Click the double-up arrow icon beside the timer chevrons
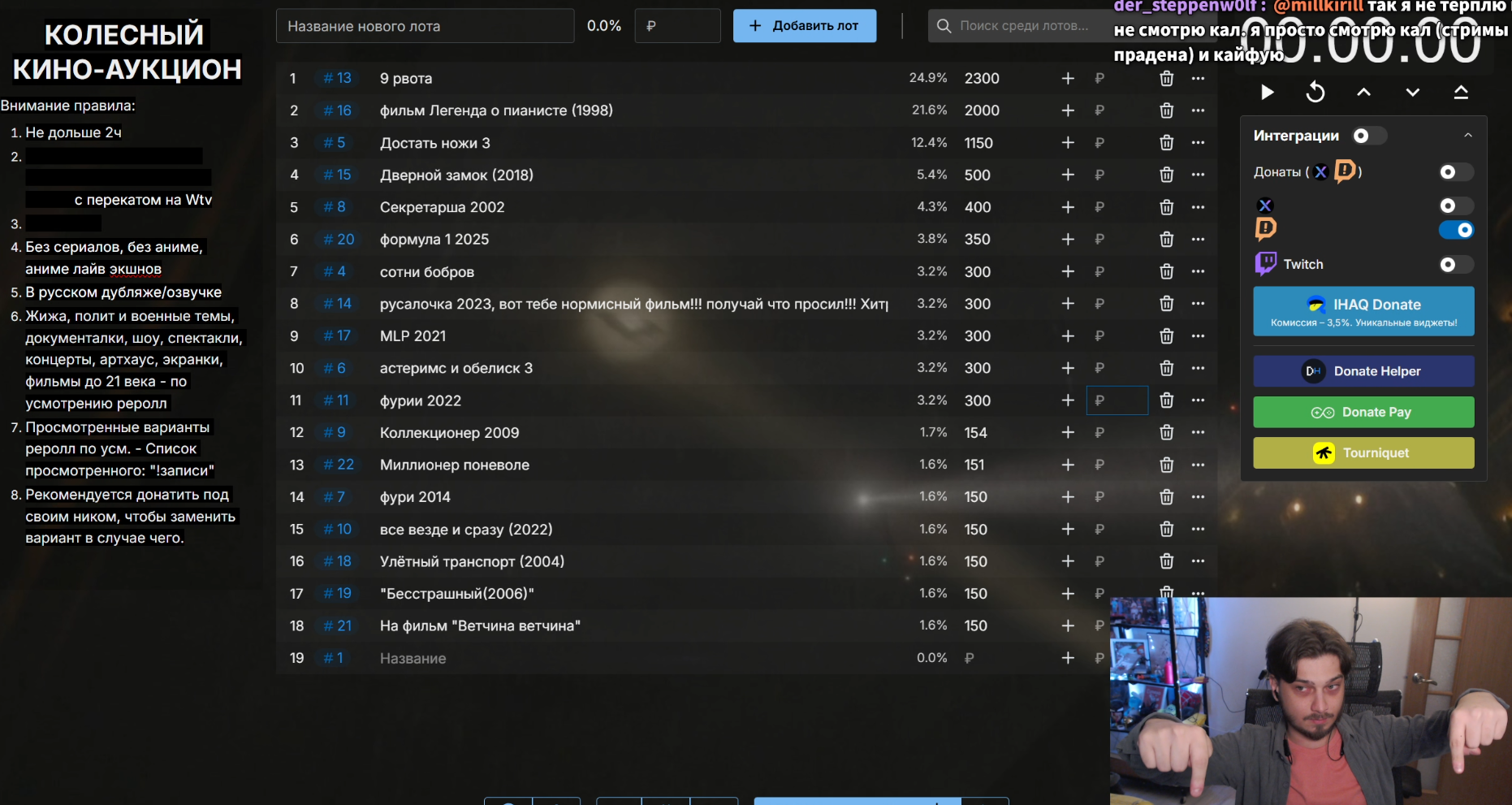The image size is (1512, 805). tap(1461, 93)
